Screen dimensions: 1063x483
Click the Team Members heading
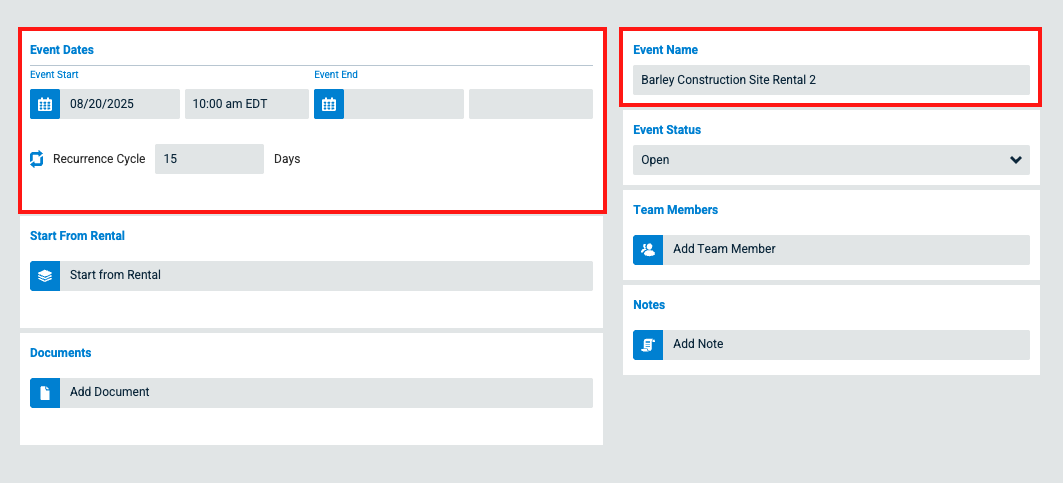(675, 210)
